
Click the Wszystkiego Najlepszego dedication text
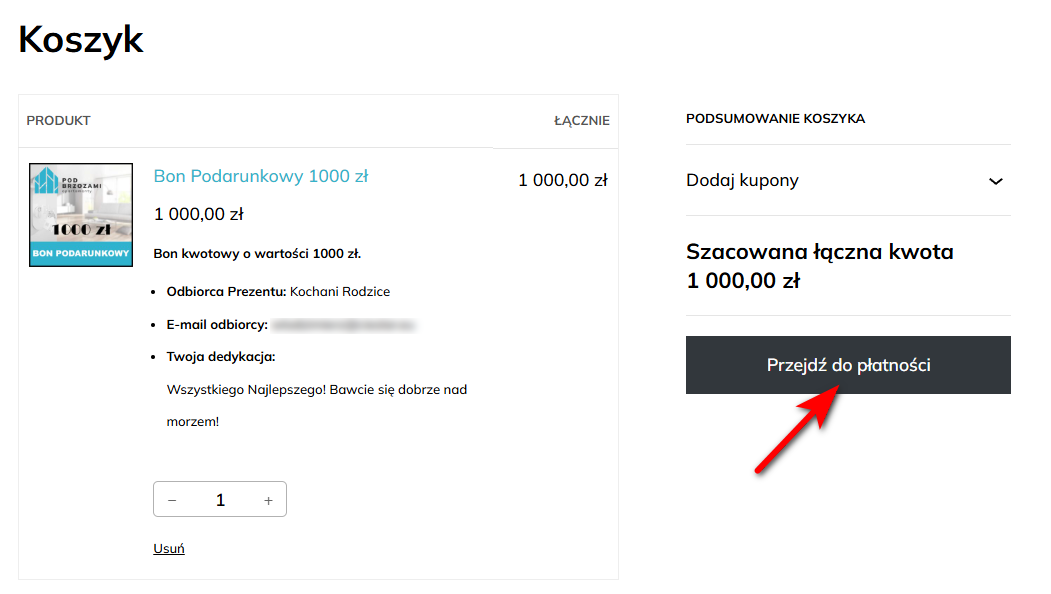click(316, 389)
